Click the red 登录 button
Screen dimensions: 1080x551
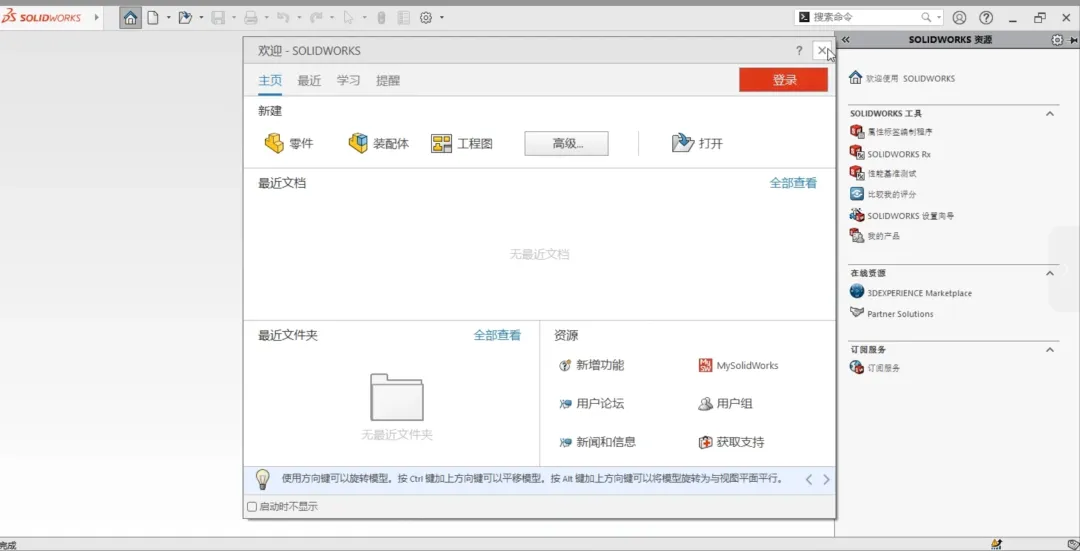[x=784, y=80]
